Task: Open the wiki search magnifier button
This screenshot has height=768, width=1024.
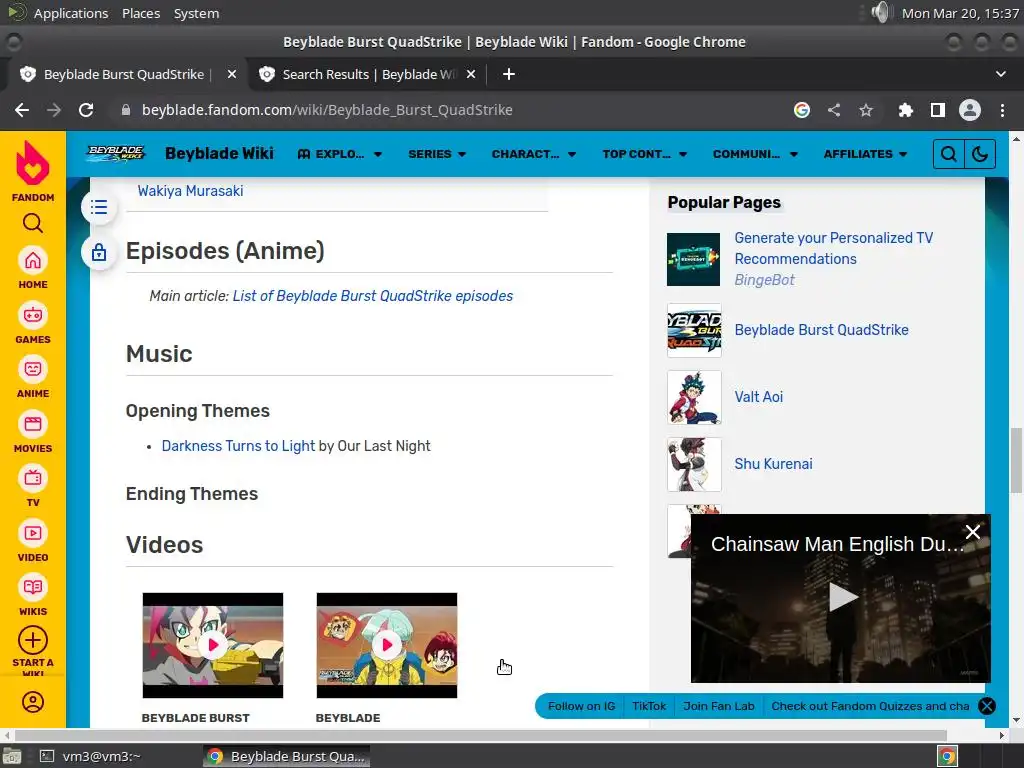Action: 949,154
